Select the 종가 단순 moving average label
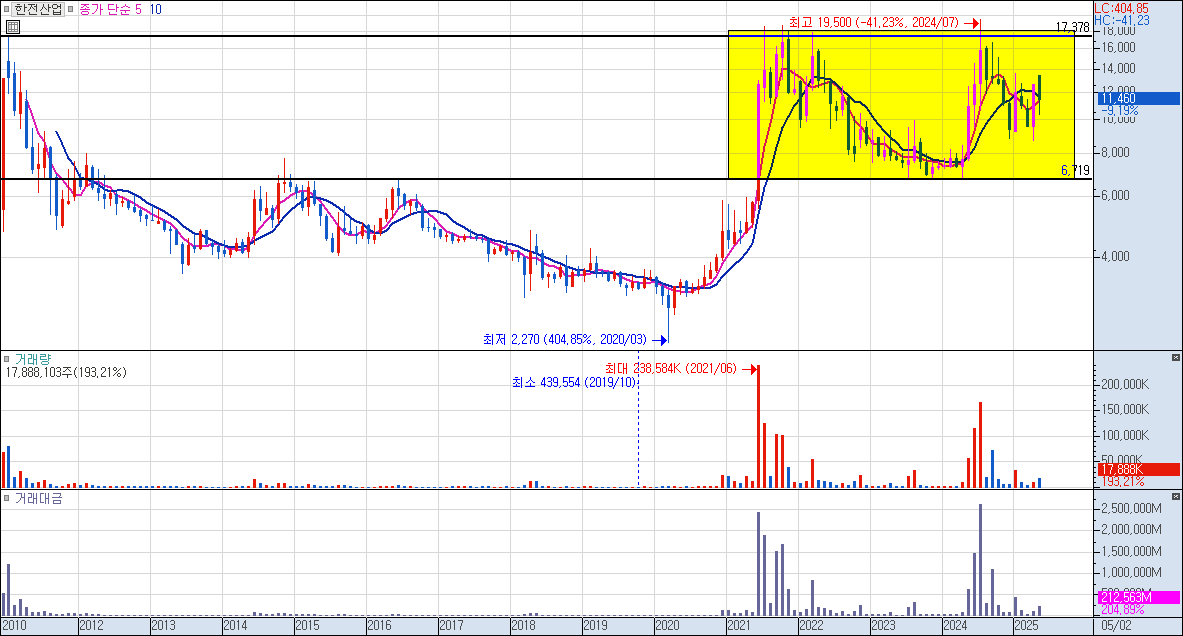 pyautogui.click(x=105, y=10)
